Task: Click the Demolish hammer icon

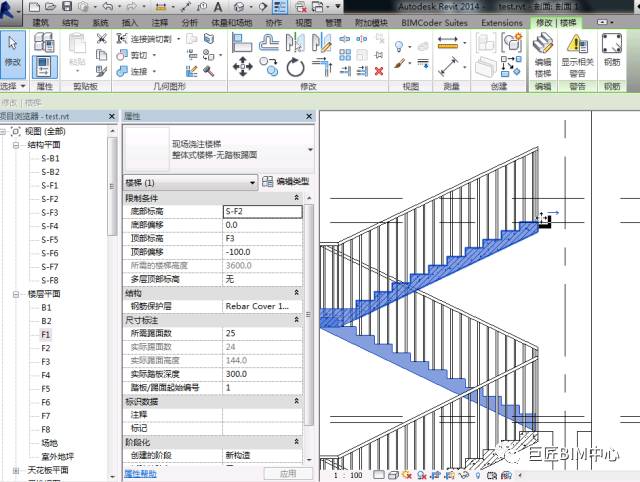Action: pos(209,71)
